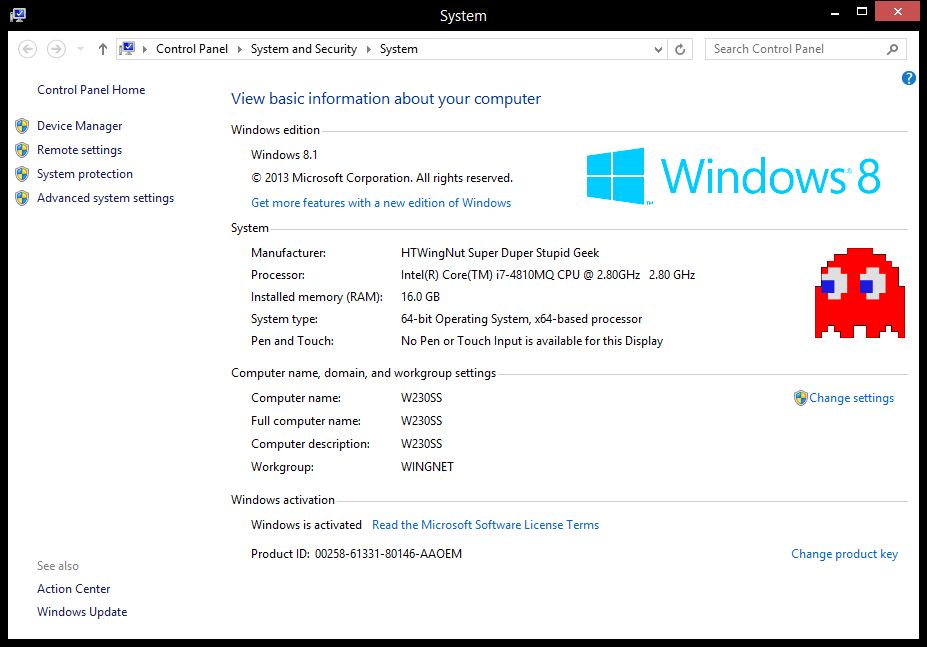Screen dimensions: 927x647
Task: Click the System window title bar icon
Action: (x=18, y=15)
